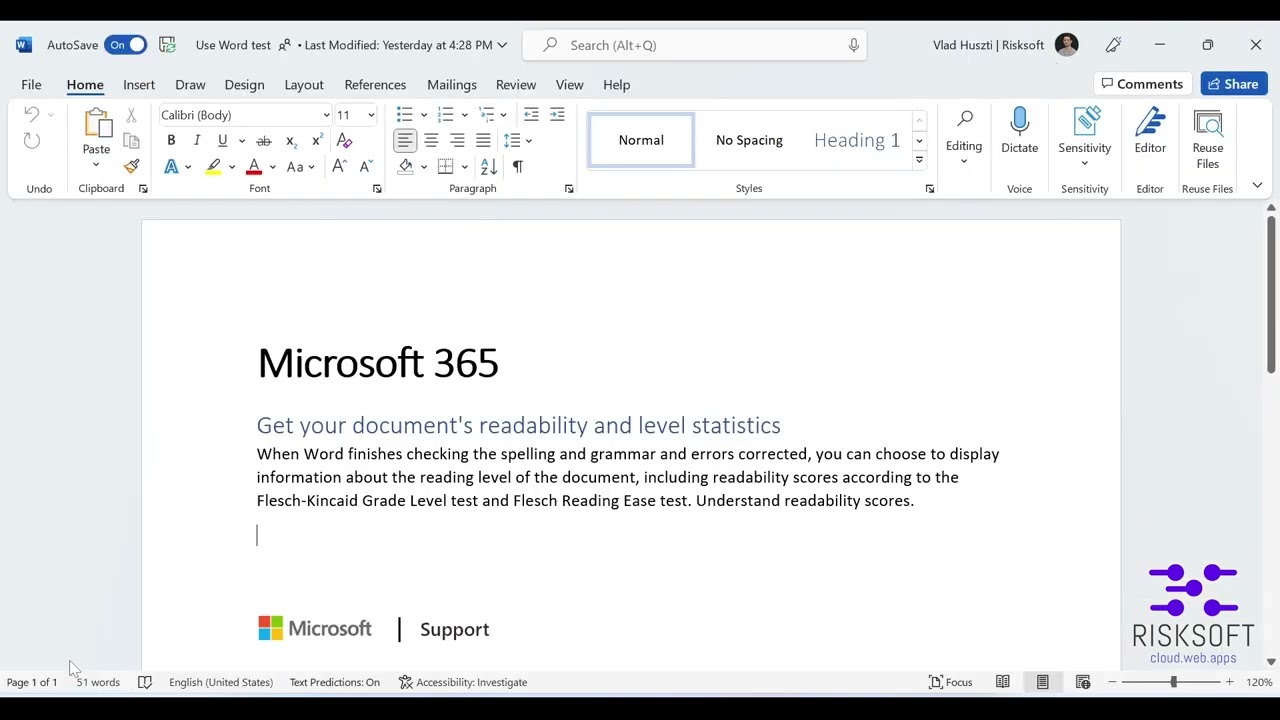The height and width of the screenshot is (720, 1280).
Task: Open the Font dialog launcher
Action: 377,189
